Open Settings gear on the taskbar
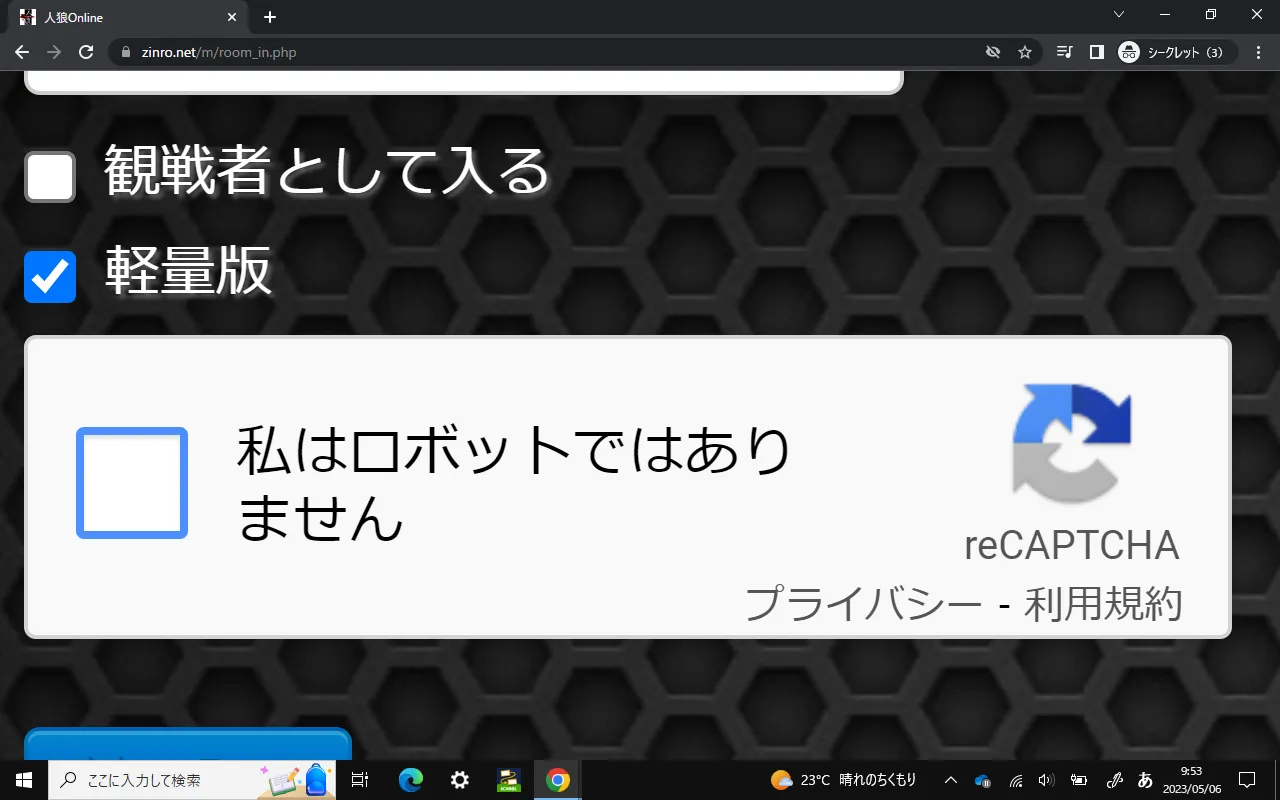Screen dimensions: 1280x800 (460, 780)
